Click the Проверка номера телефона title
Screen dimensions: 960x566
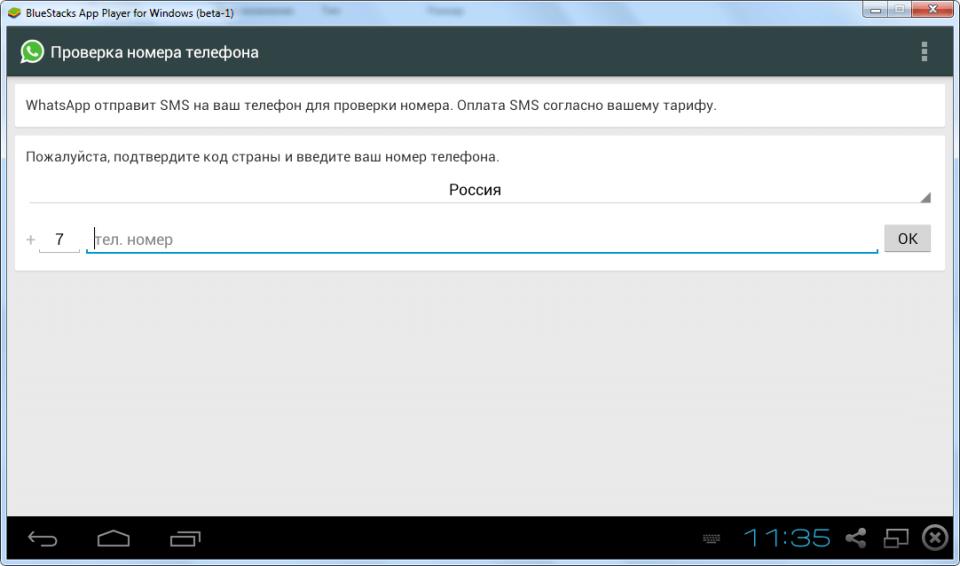[x=154, y=52]
